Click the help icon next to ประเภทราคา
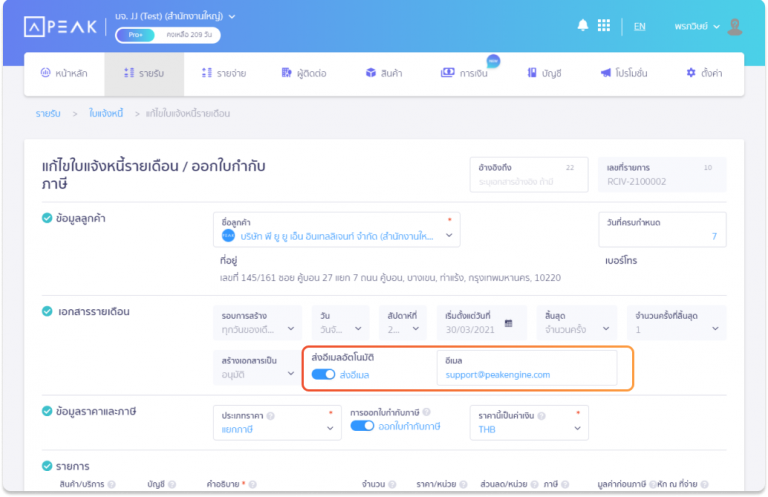 point(270,416)
